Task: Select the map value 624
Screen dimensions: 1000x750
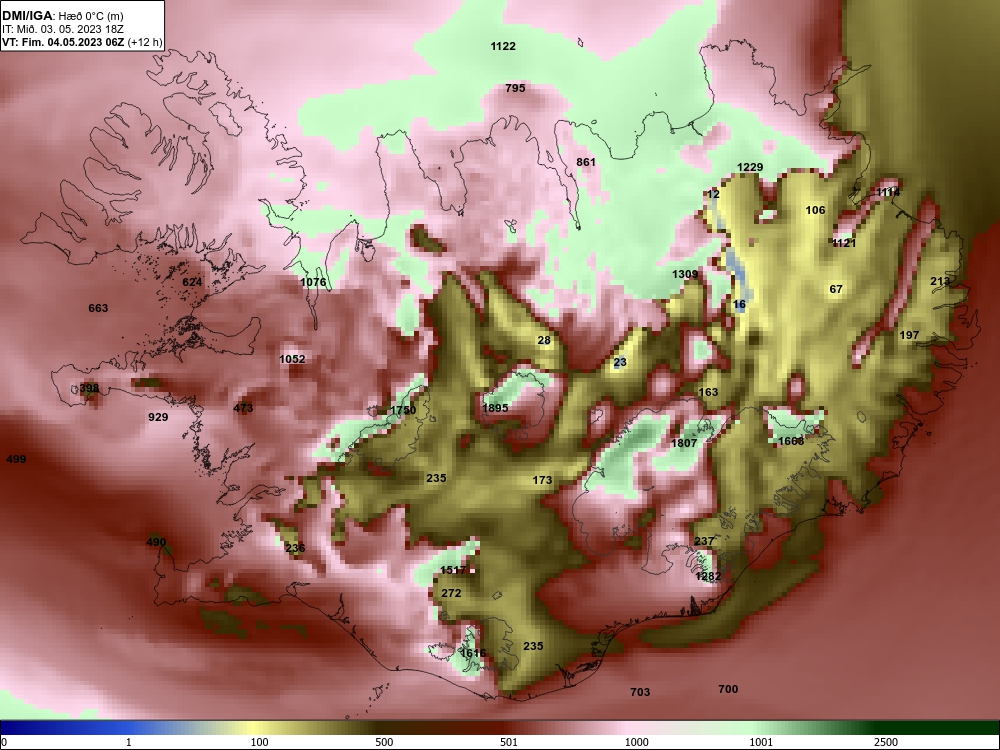Action: coord(192,282)
